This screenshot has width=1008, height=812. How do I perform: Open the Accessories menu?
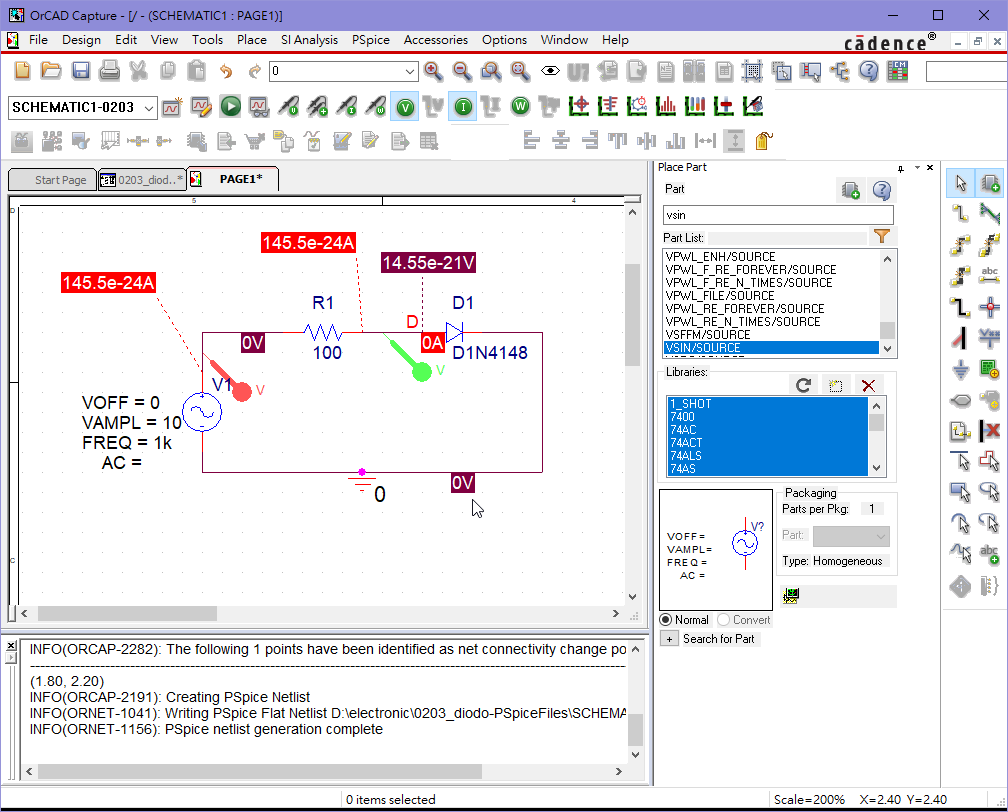click(436, 40)
